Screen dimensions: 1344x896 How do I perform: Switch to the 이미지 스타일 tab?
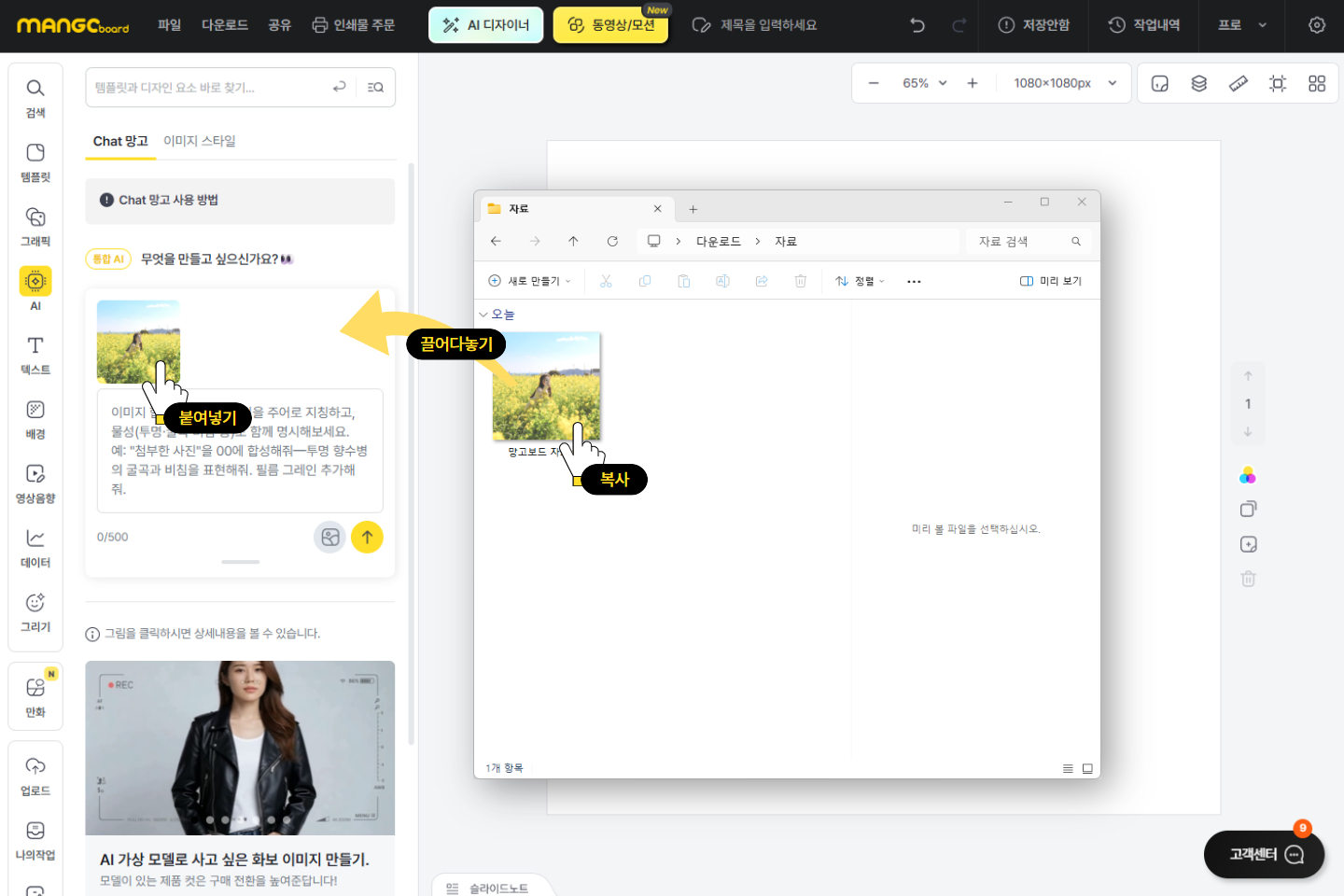200,141
